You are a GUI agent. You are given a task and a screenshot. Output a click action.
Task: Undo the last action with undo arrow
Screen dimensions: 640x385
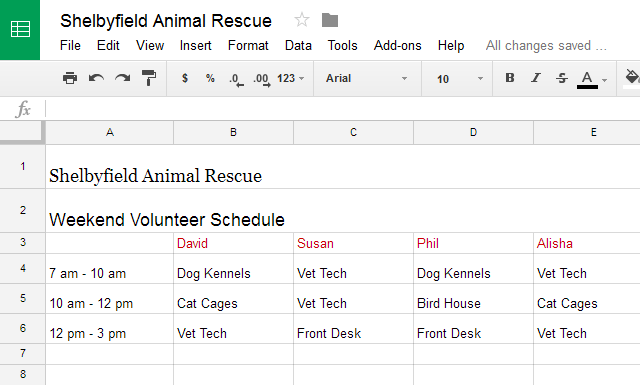(x=96, y=78)
